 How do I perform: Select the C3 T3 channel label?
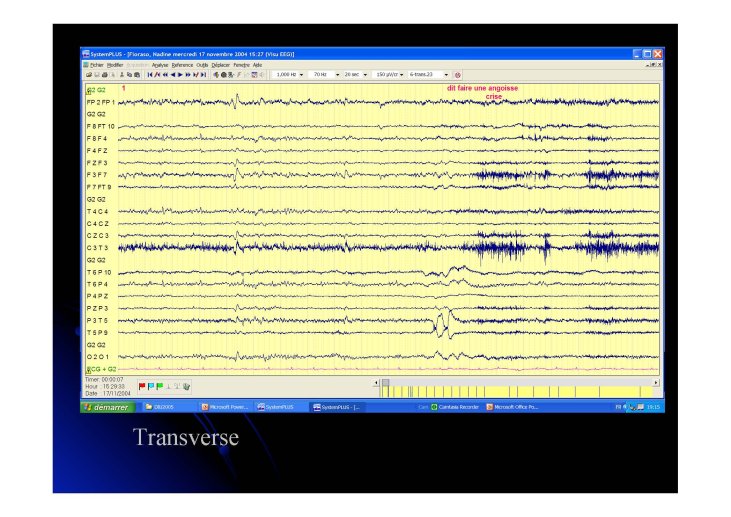97,248
